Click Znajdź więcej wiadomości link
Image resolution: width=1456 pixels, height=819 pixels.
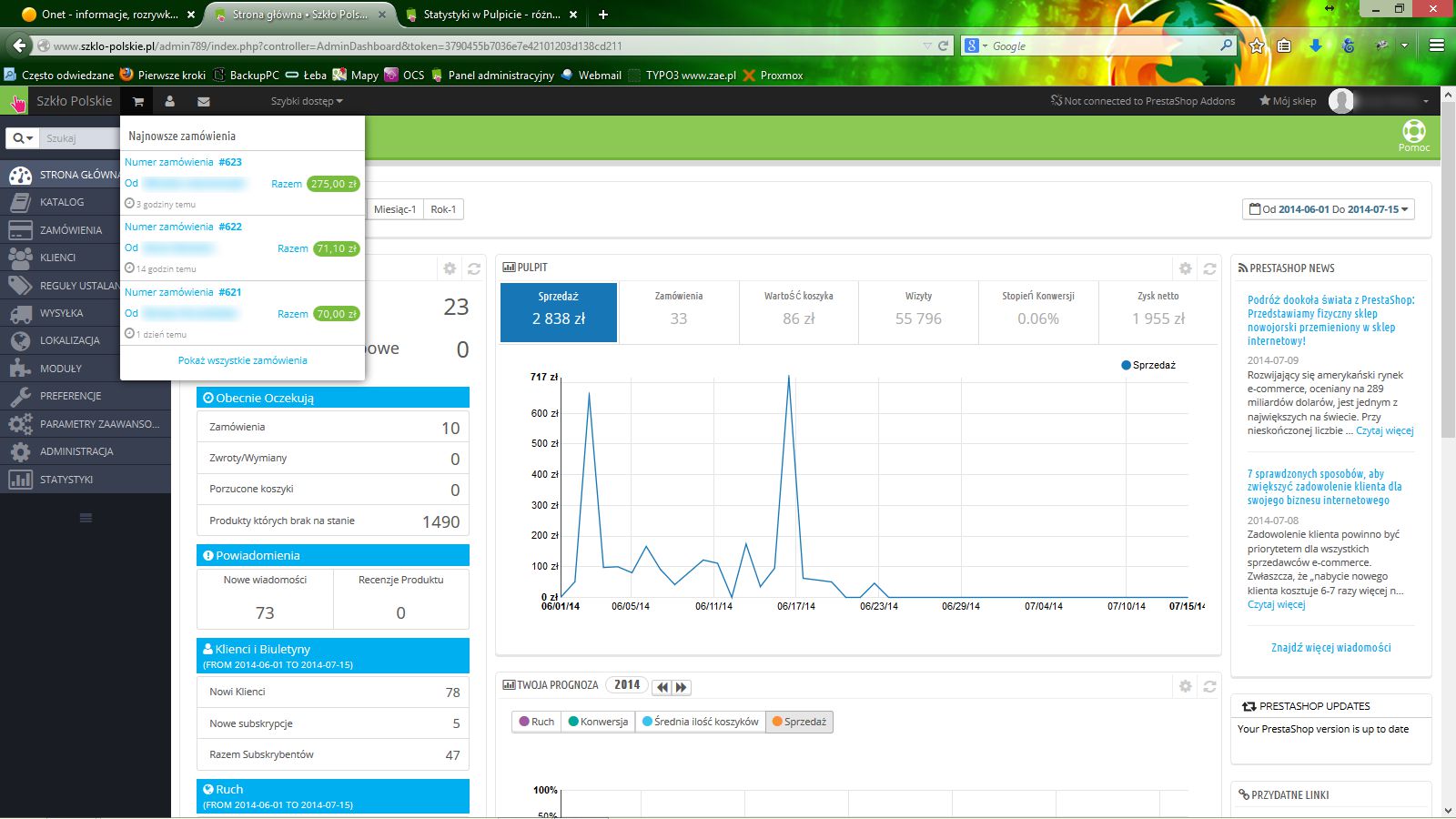(1330, 648)
